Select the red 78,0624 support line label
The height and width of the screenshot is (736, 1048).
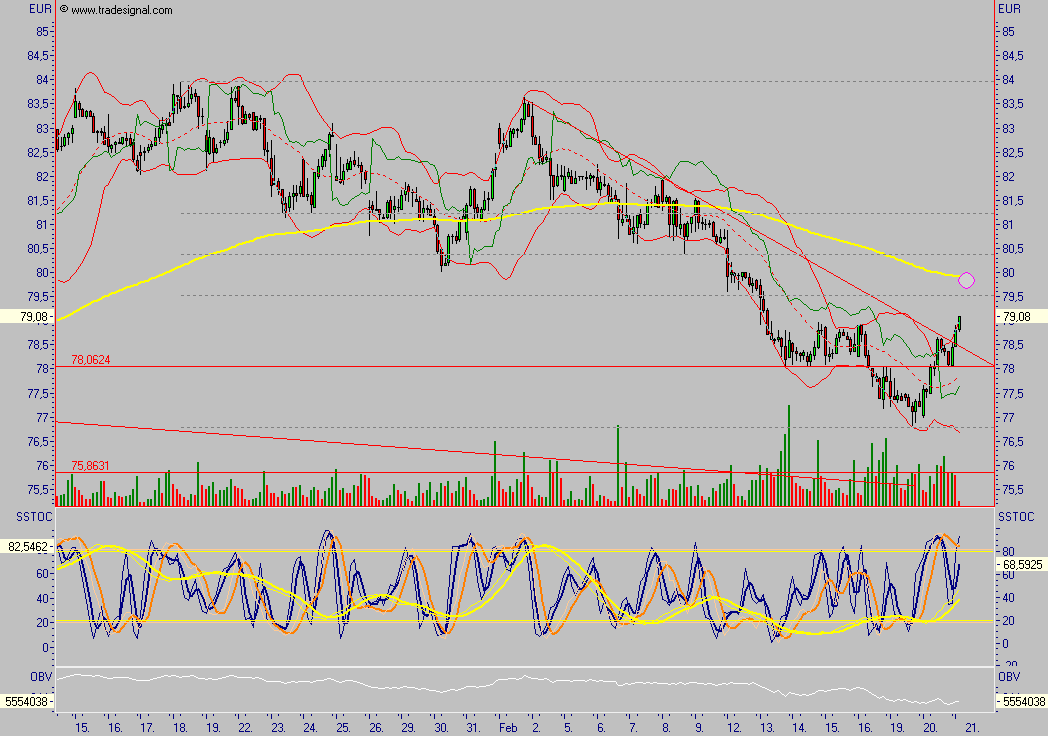pyautogui.click(x=90, y=360)
